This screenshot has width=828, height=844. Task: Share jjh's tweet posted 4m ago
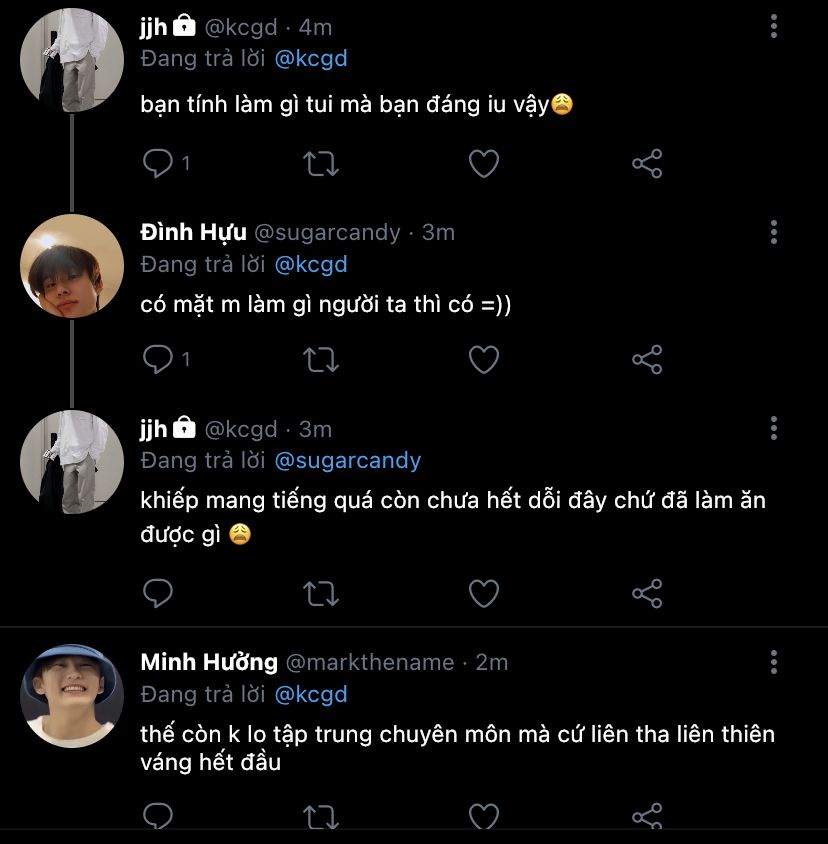(x=647, y=163)
